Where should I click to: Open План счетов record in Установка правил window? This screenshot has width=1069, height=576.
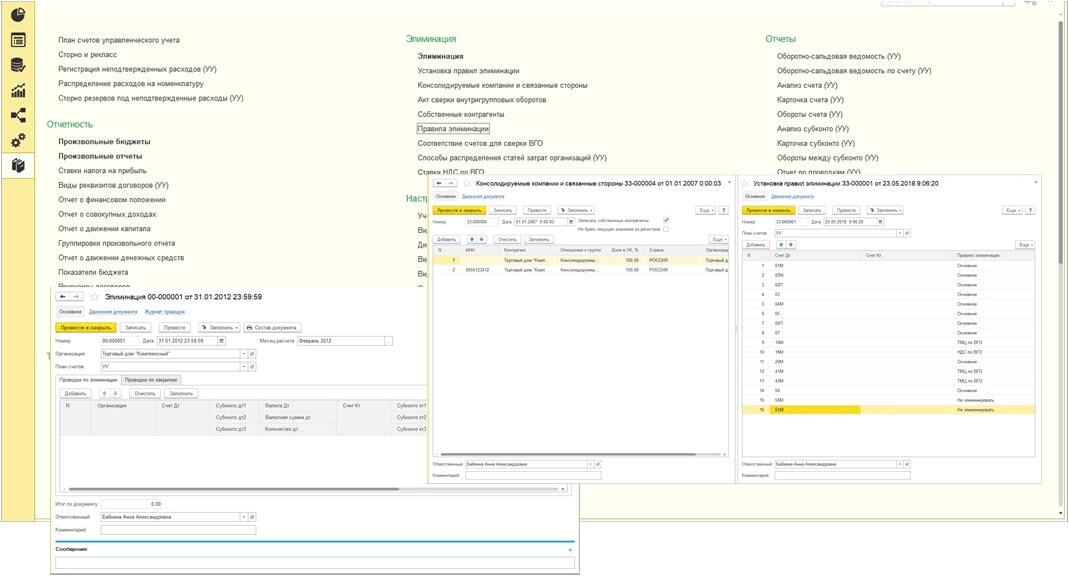point(907,233)
